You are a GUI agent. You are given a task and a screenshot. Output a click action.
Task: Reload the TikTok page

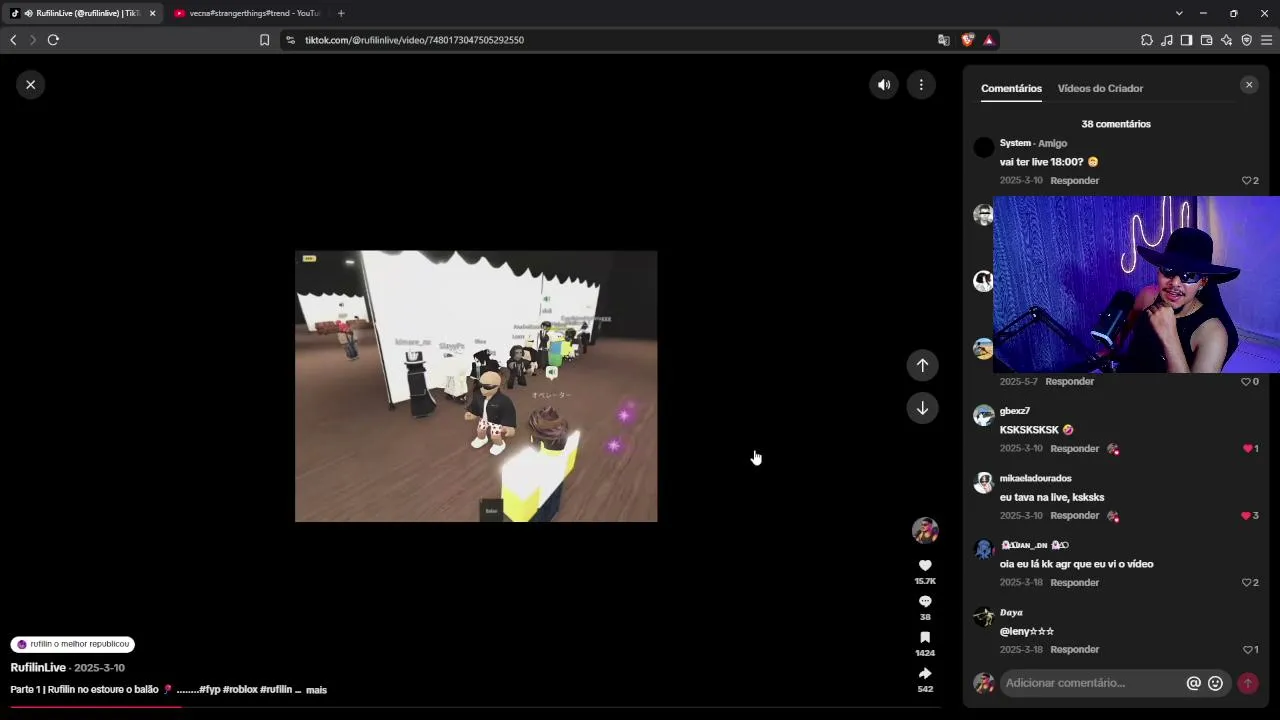(53, 40)
